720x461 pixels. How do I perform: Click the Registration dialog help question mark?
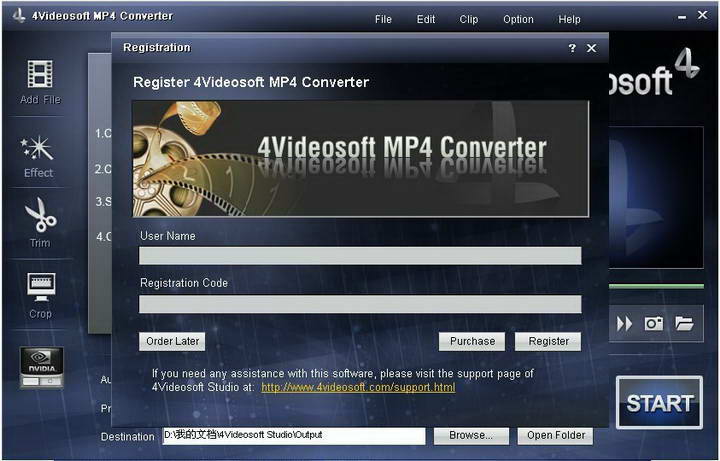coord(572,48)
